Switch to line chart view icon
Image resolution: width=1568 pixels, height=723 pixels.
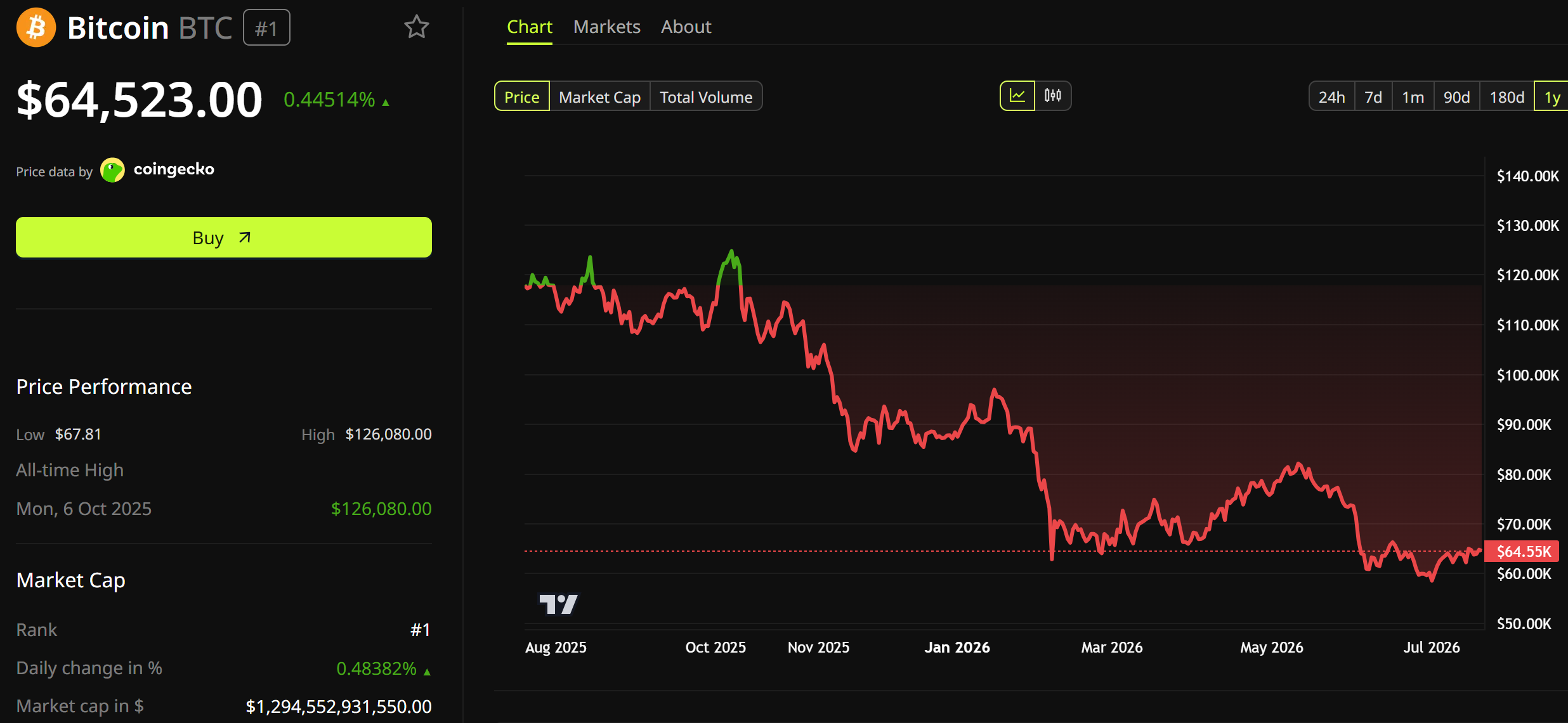tap(1017, 96)
